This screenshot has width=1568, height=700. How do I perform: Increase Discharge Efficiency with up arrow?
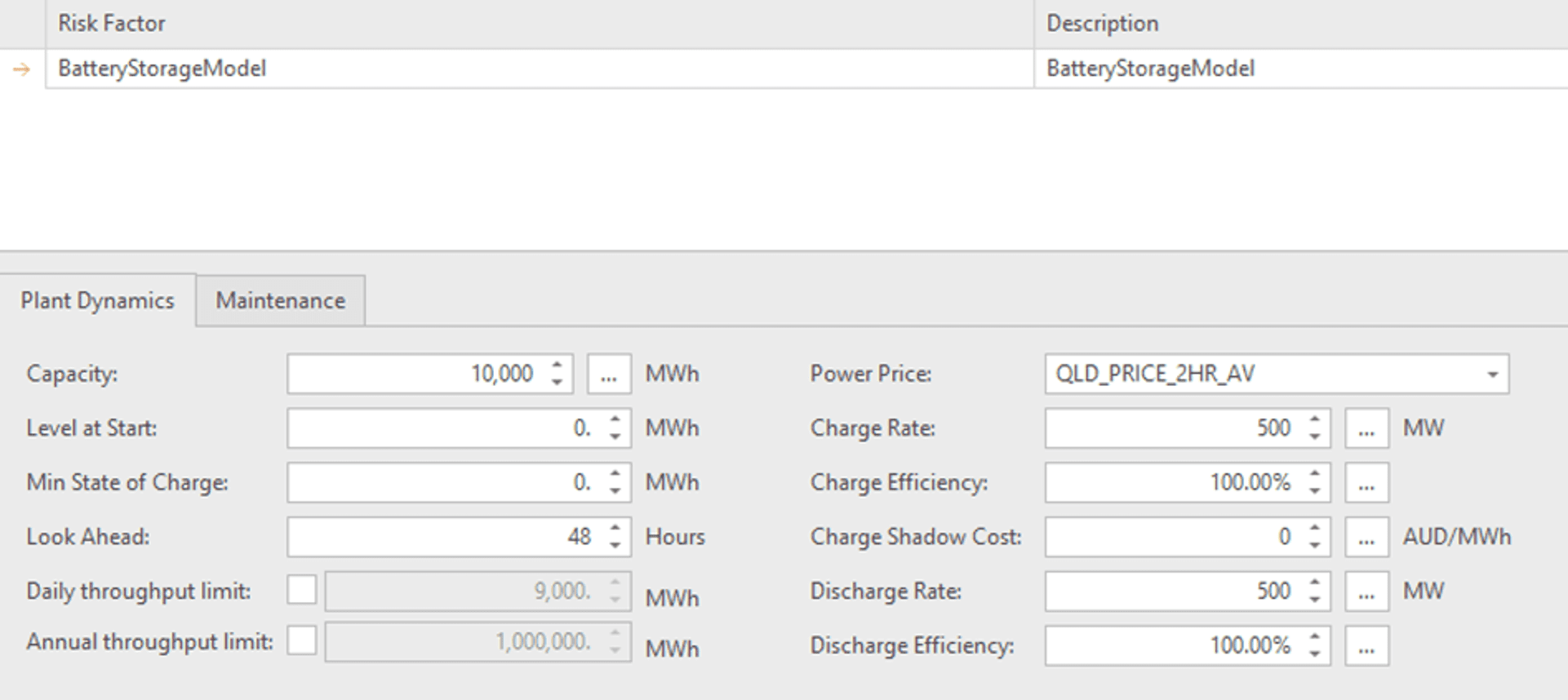(1315, 636)
